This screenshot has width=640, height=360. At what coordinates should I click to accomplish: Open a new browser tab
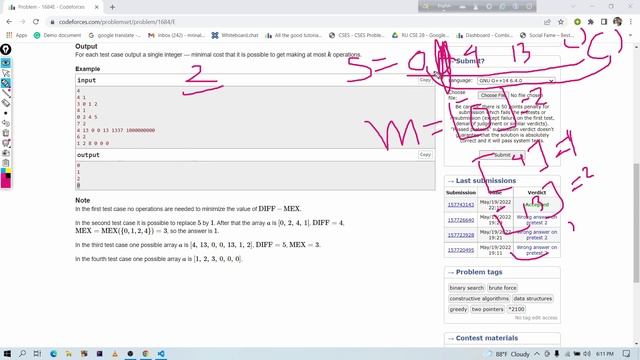[112, 7]
